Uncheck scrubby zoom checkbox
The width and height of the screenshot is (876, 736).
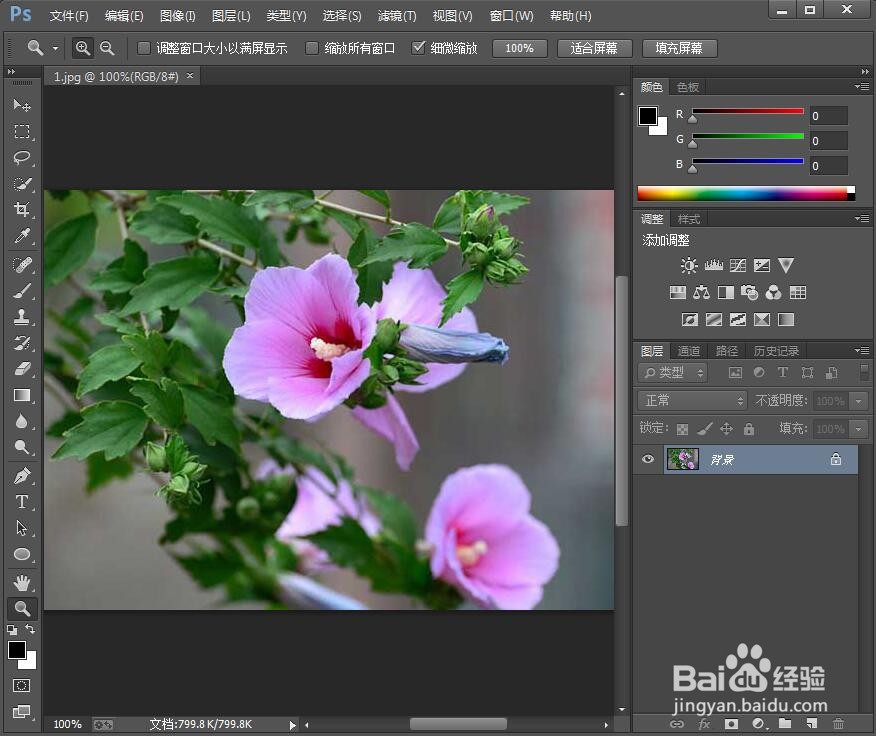click(x=418, y=48)
